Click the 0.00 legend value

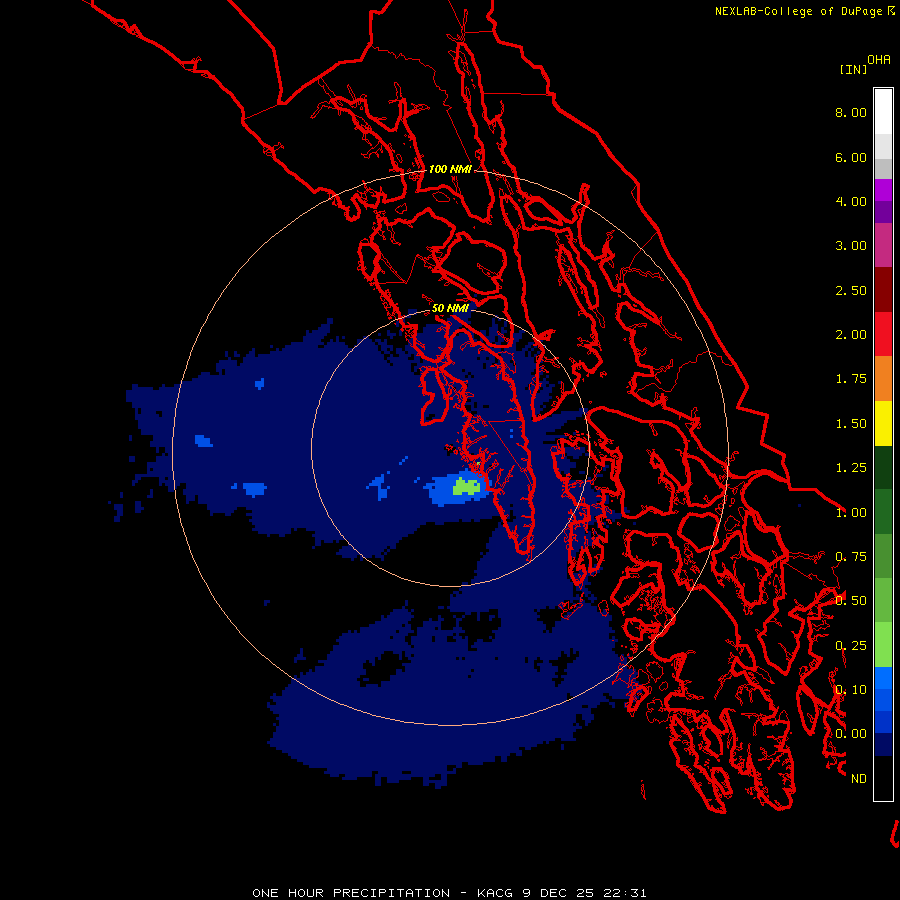point(851,734)
